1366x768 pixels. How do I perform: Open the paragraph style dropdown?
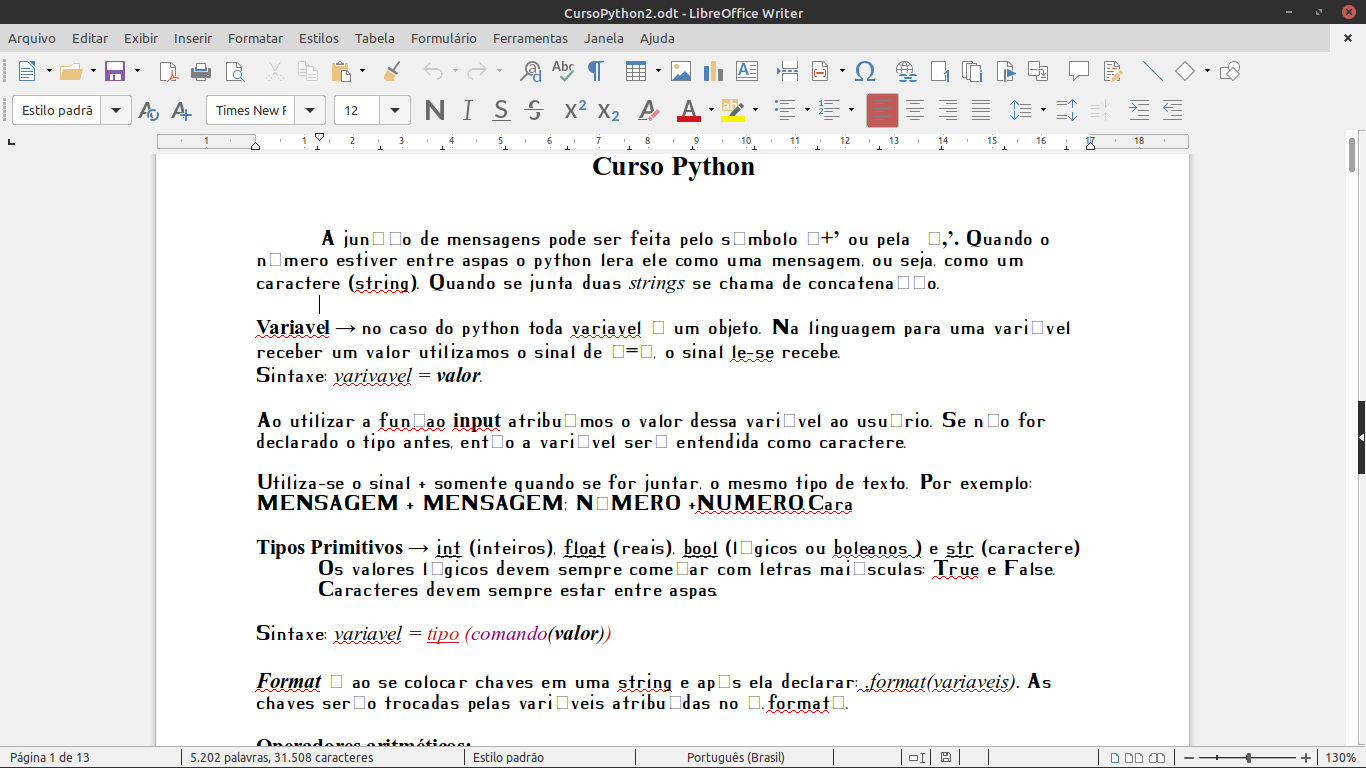click(117, 110)
